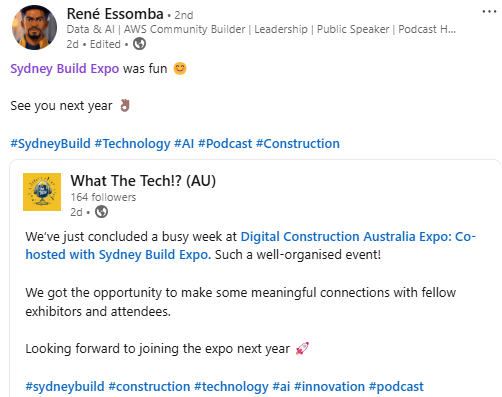Open the three-dot post options menu
The image size is (502, 397).
[489, 12]
